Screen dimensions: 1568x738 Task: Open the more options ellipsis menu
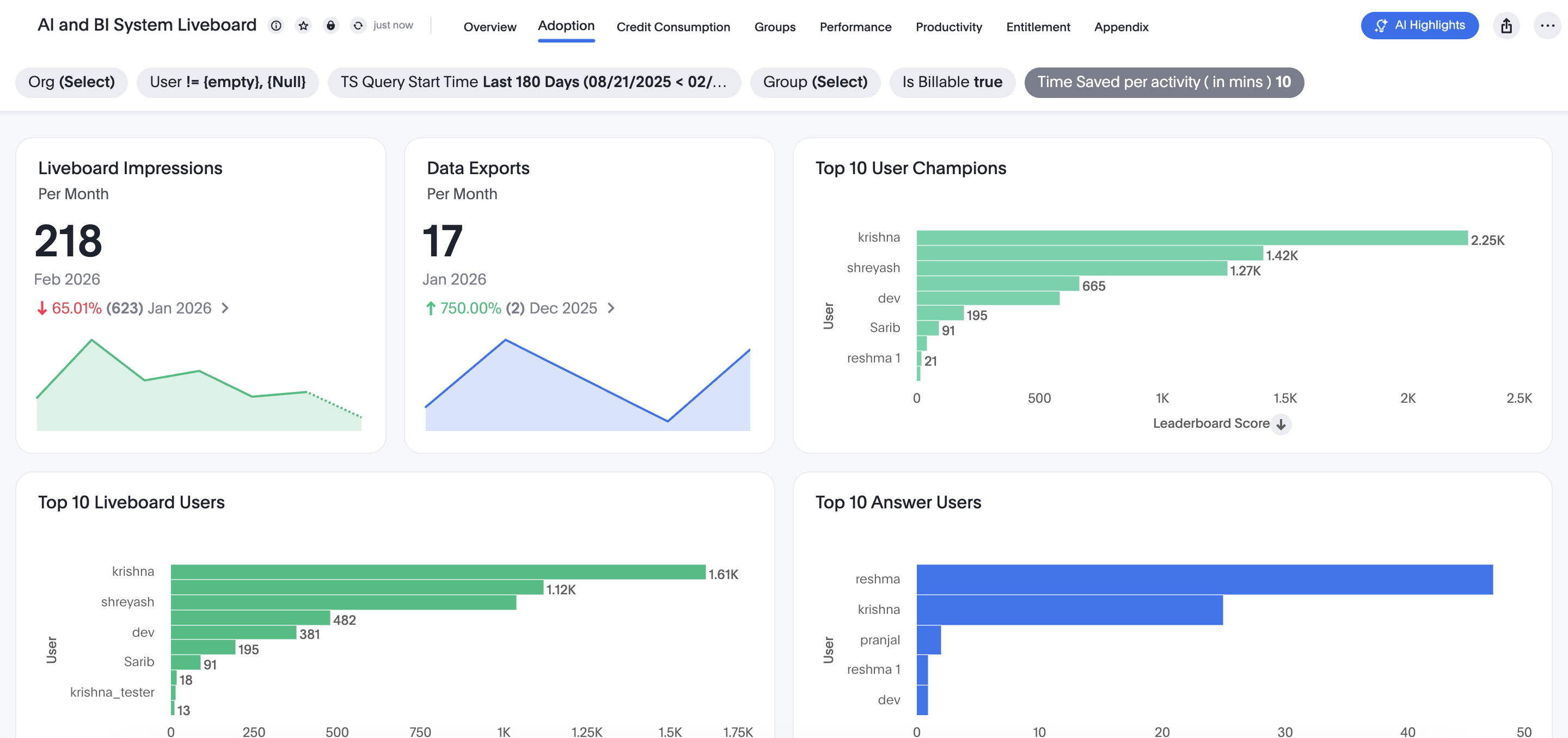(1547, 26)
